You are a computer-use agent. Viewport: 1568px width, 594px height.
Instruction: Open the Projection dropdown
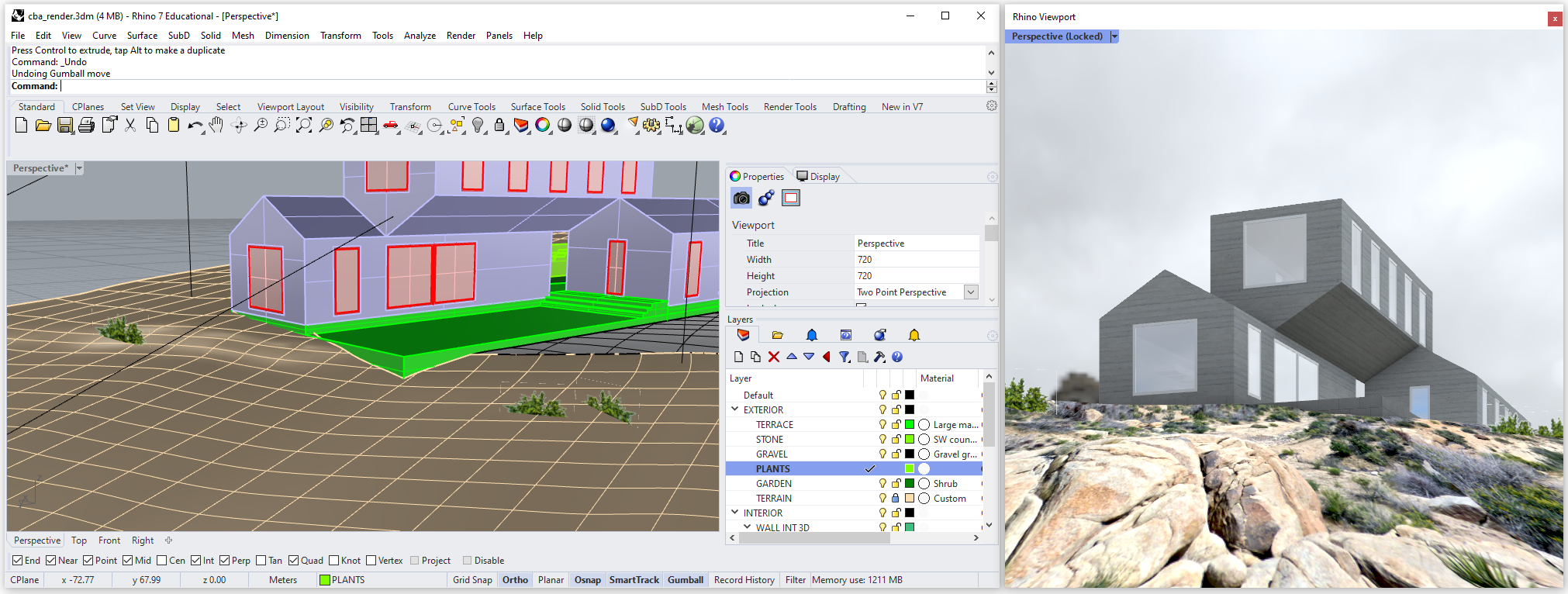pos(970,292)
